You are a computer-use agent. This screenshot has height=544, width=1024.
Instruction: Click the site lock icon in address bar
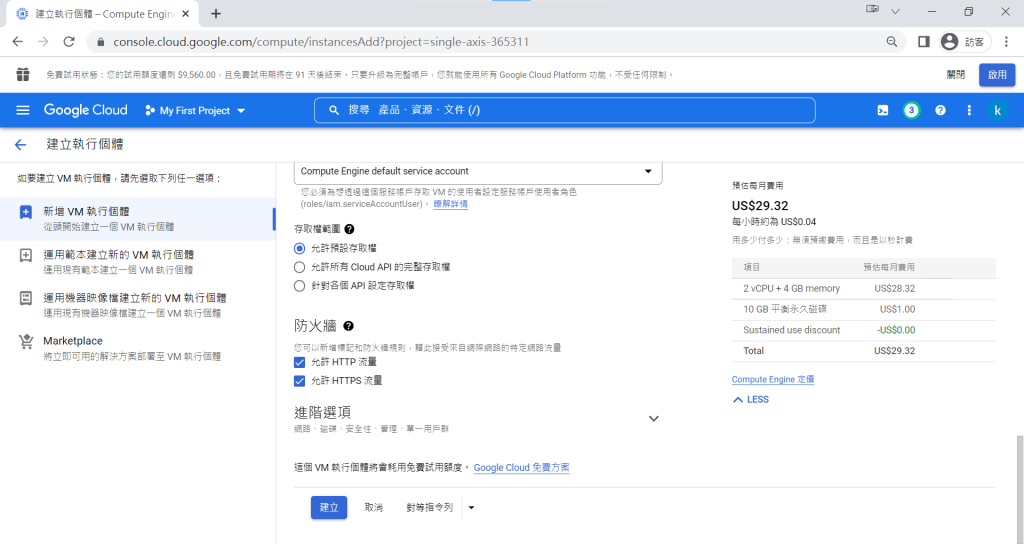pos(100,42)
